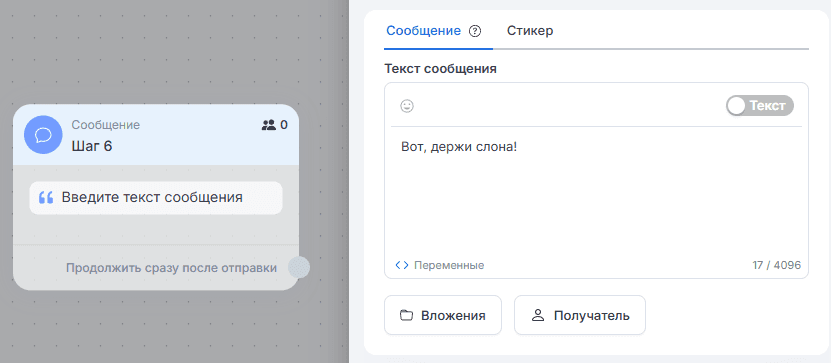Viewport: 831px width, 363px height.
Task: Click the Введите текст сообщения placeholder block
Action: (x=156, y=198)
